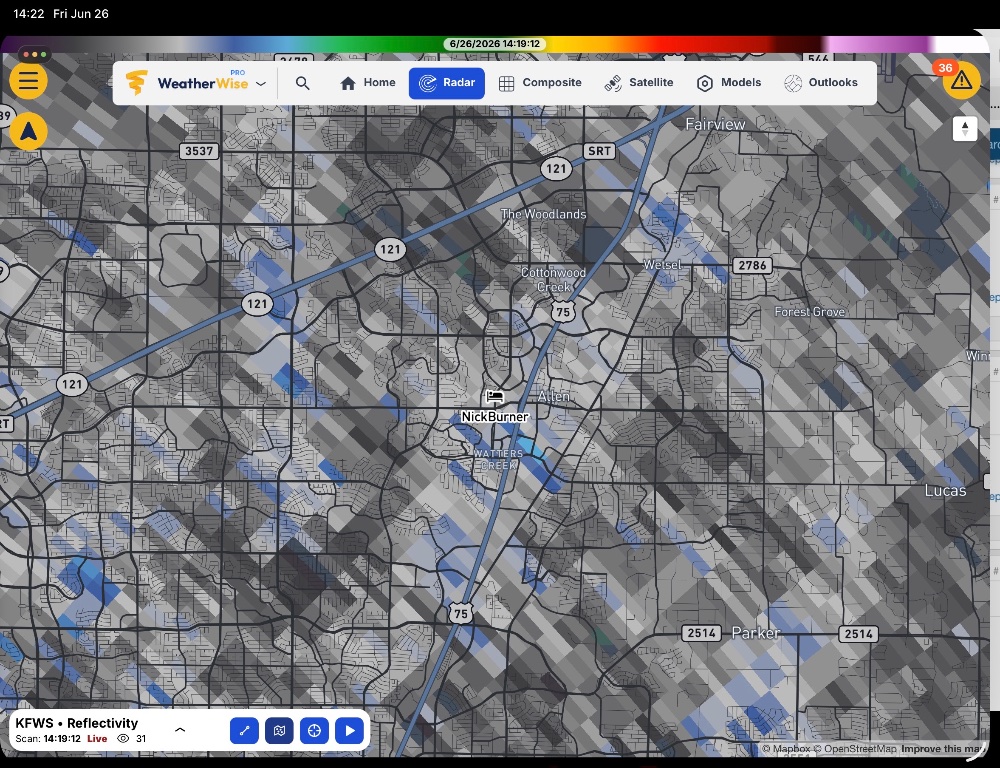Image resolution: width=1000 pixels, height=768 pixels.
Task: Click the 2786 road shield
Action: (752, 265)
